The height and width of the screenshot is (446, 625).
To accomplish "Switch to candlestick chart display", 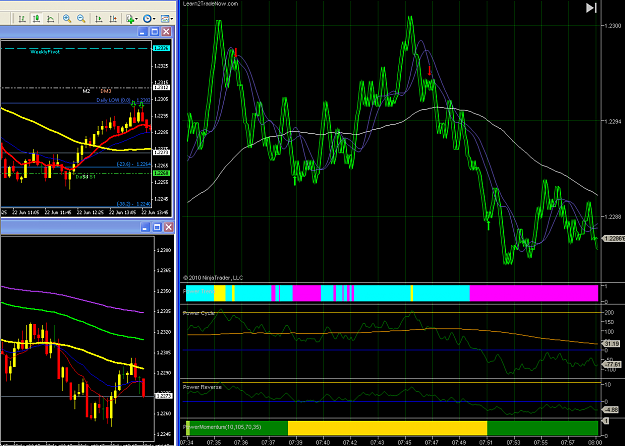I will (x=36, y=18).
